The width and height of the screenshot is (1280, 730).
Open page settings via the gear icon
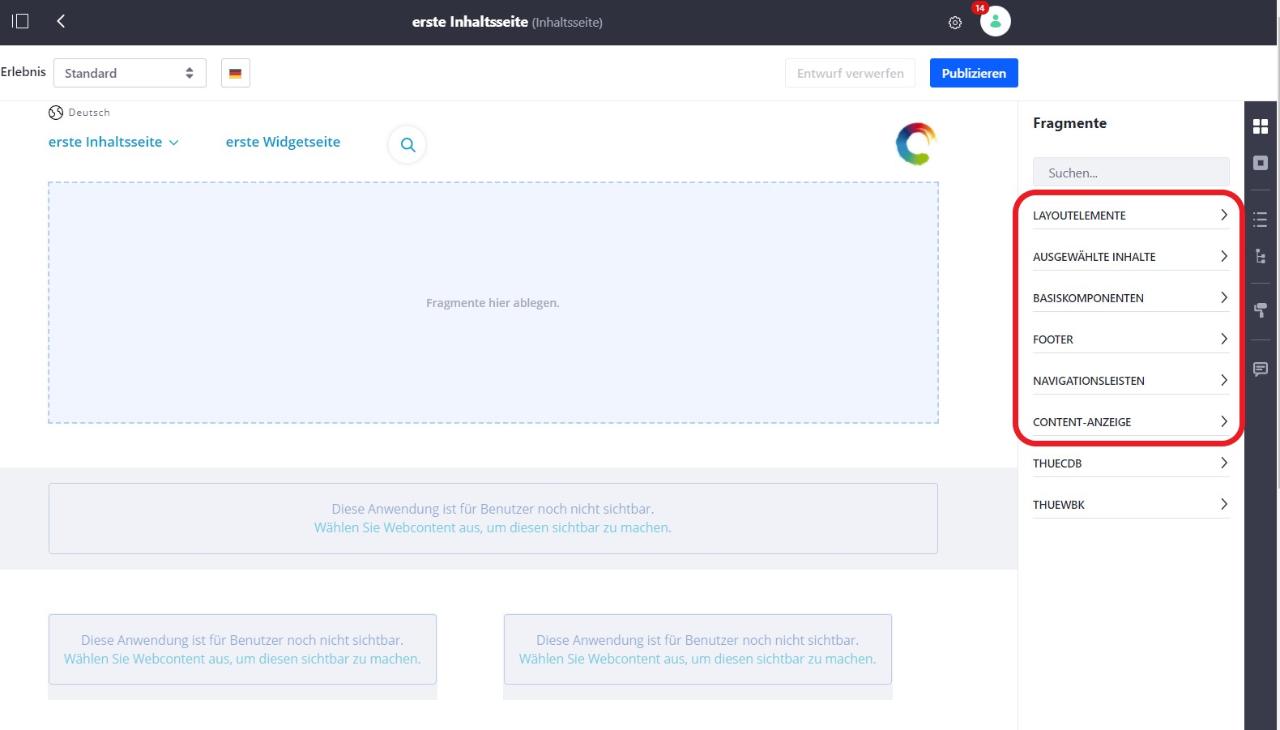[955, 22]
